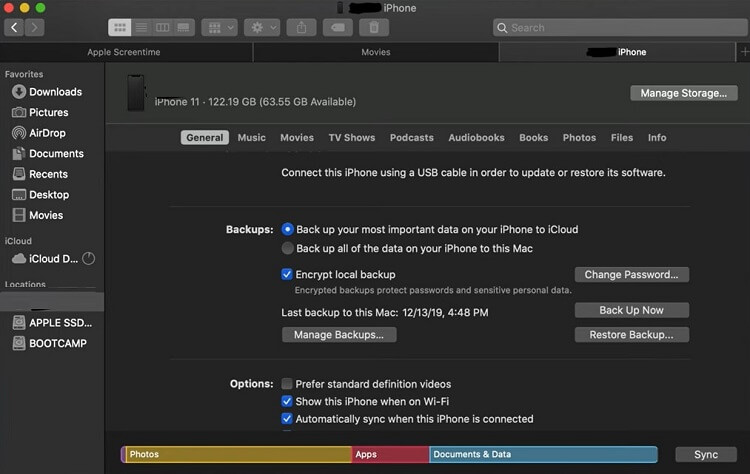
Task: Select back up to iCloud radio option
Action: pos(288,229)
